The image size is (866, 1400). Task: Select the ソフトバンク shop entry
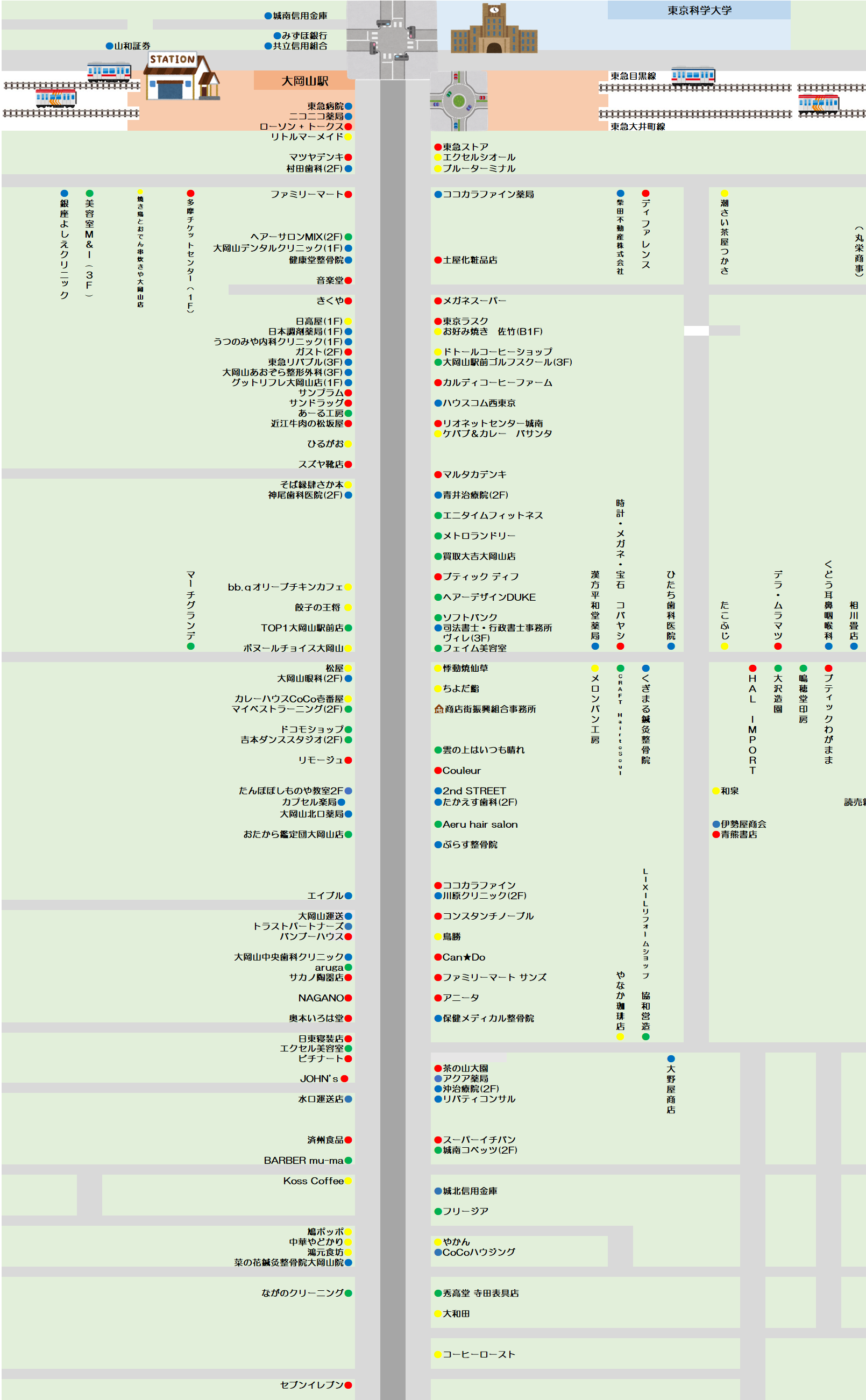coord(466,617)
